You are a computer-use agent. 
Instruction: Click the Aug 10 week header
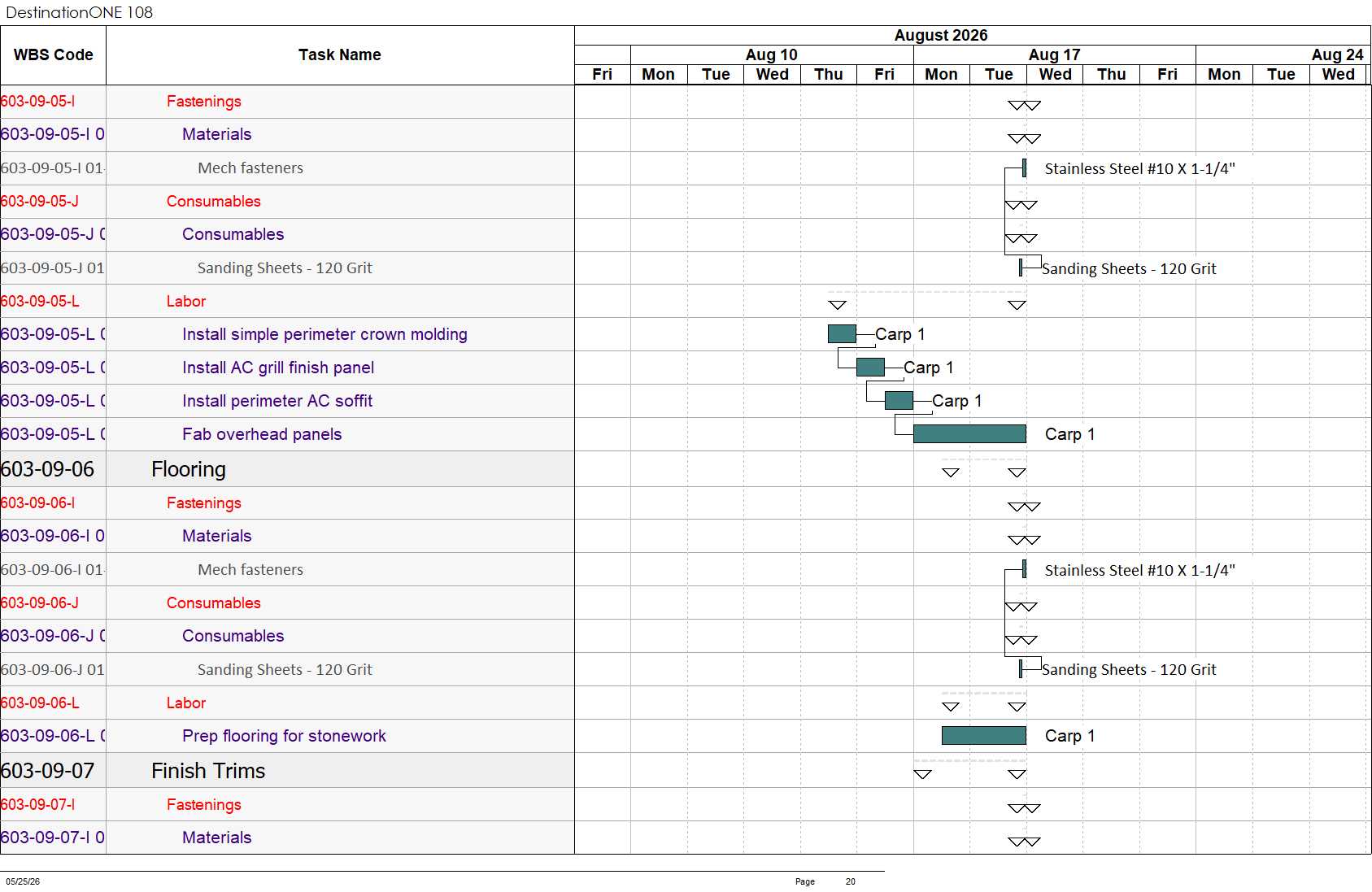(x=771, y=54)
